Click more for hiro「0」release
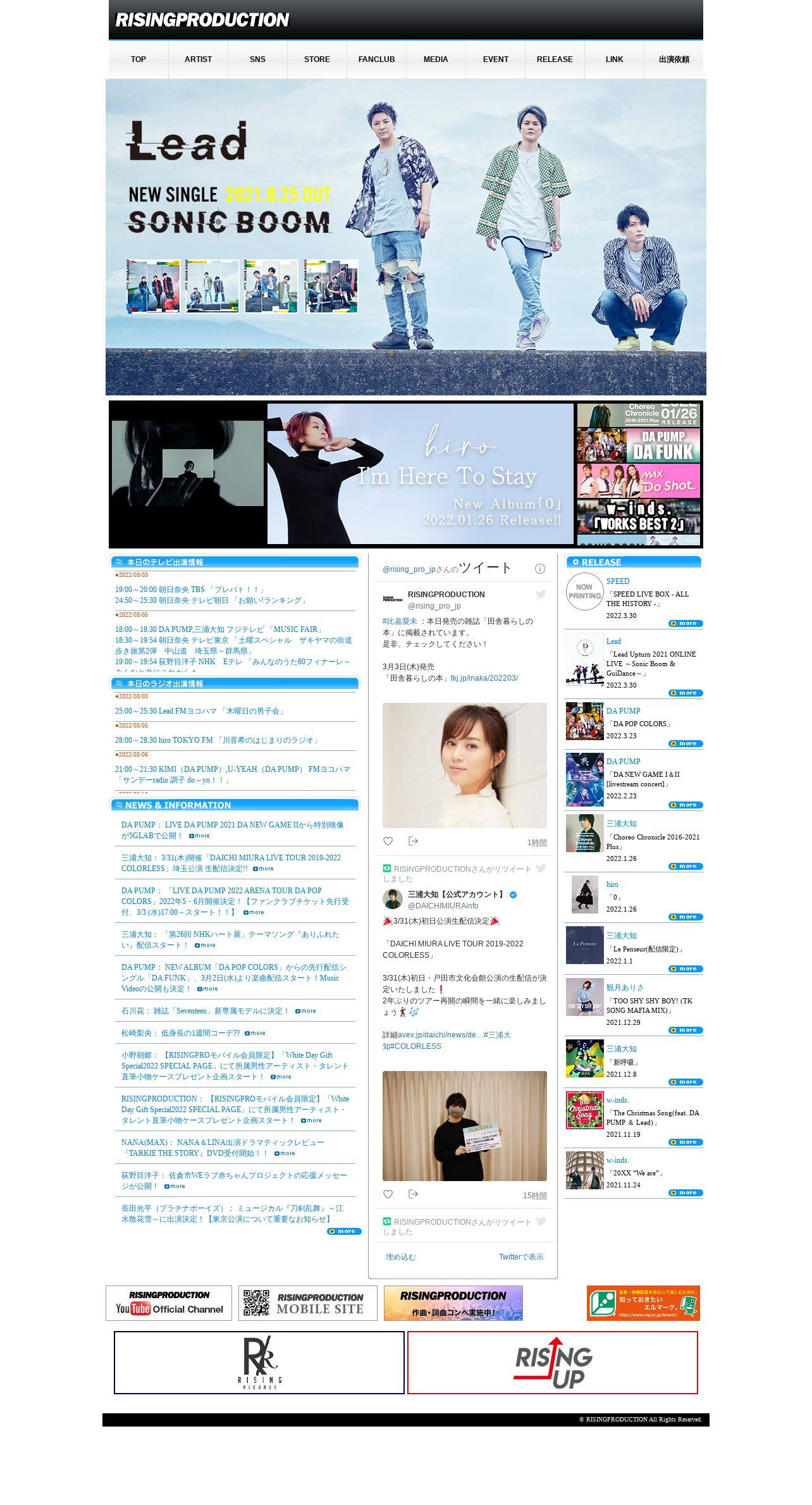 pyautogui.click(x=686, y=917)
